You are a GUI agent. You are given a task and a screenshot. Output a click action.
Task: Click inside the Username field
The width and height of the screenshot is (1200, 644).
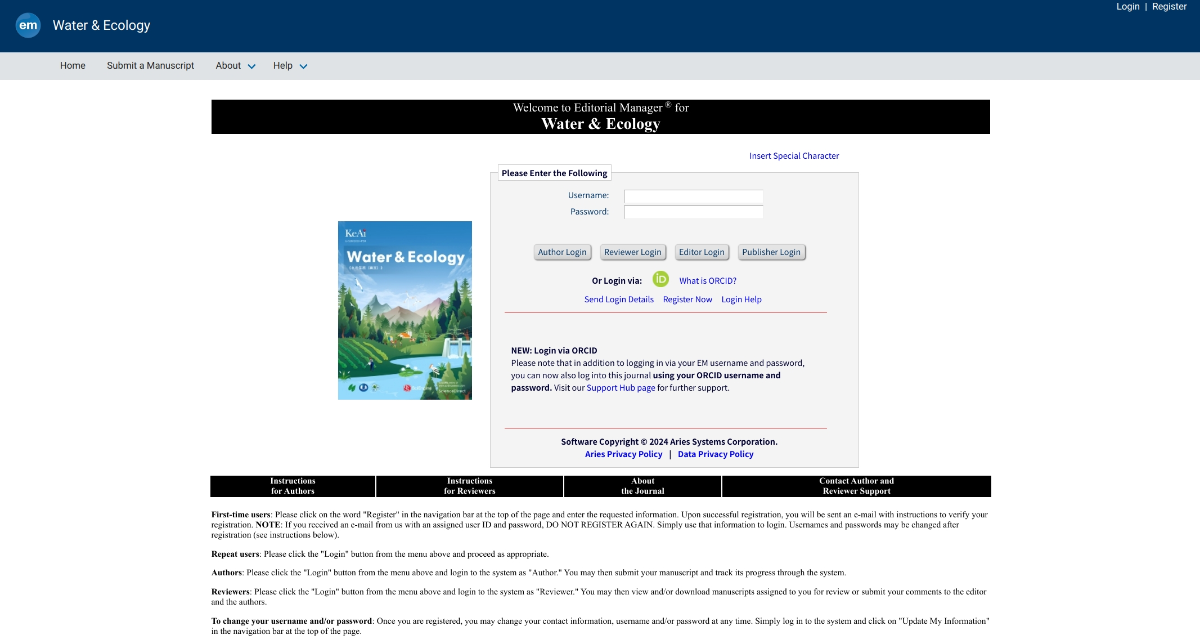(x=693, y=196)
